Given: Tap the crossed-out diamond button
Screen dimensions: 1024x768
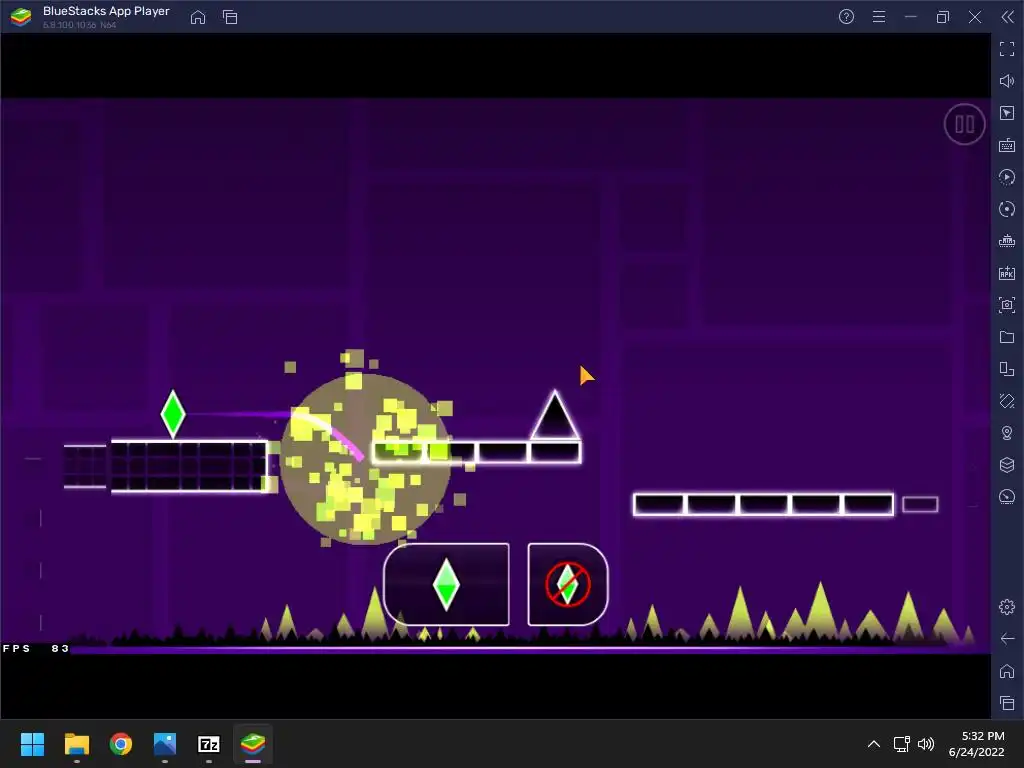Looking at the screenshot, I should [568, 584].
